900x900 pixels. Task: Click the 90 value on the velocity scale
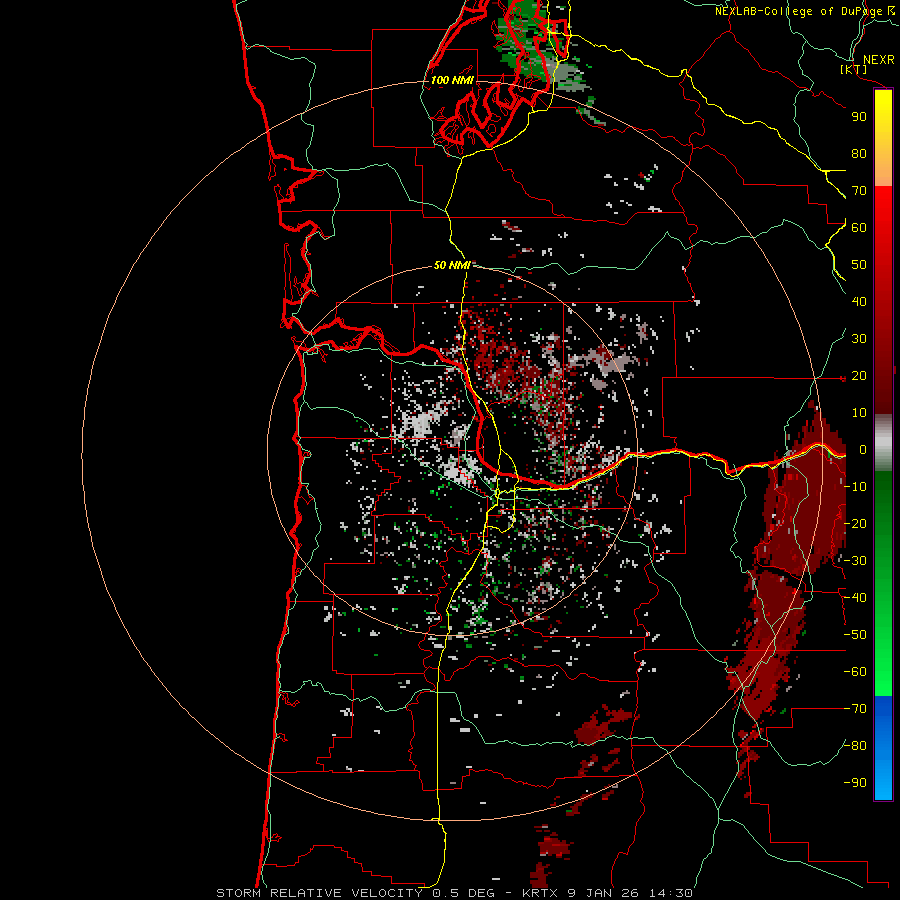(x=859, y=117)
